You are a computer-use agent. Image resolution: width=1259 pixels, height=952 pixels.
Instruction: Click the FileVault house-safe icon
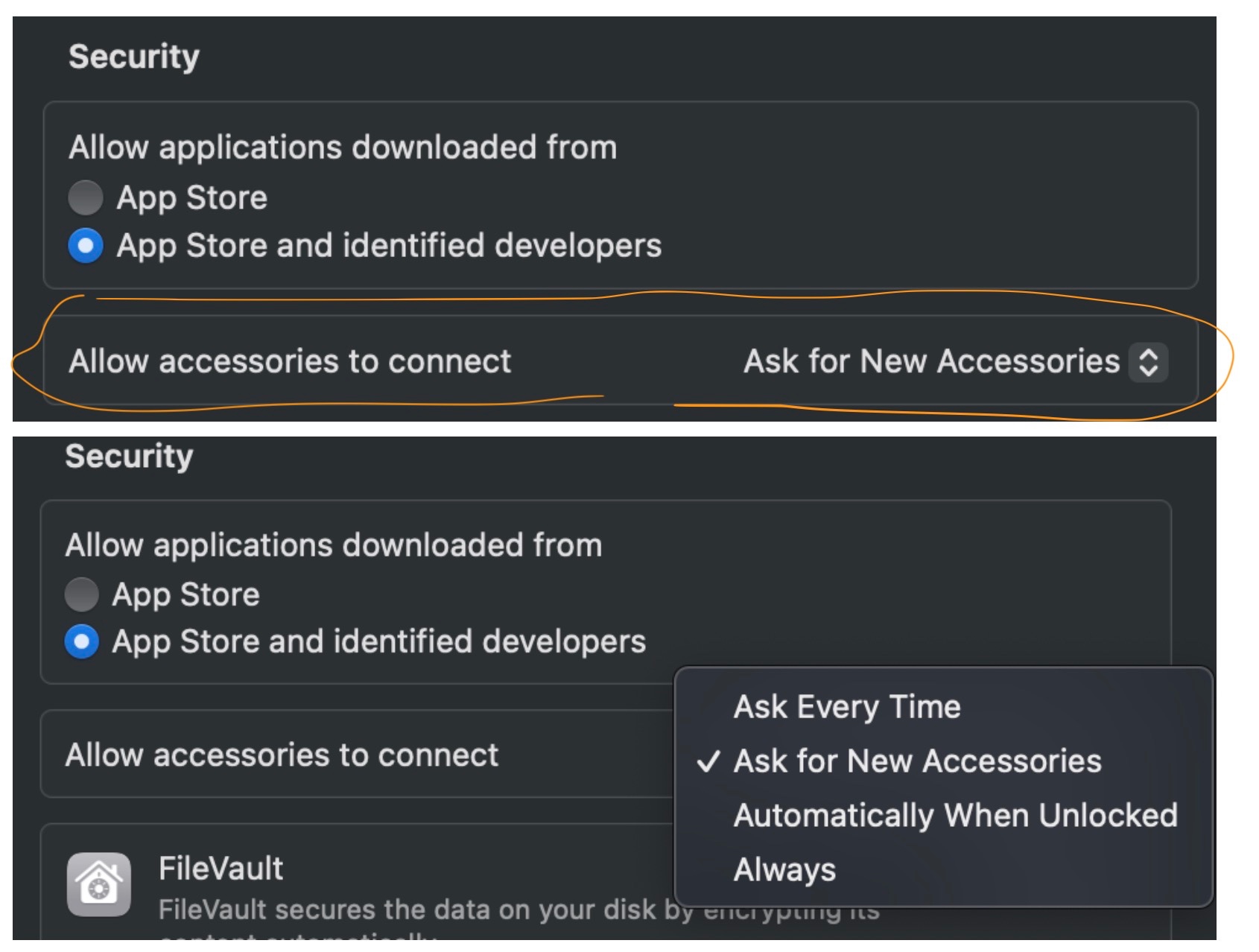(x=98, y=884)
